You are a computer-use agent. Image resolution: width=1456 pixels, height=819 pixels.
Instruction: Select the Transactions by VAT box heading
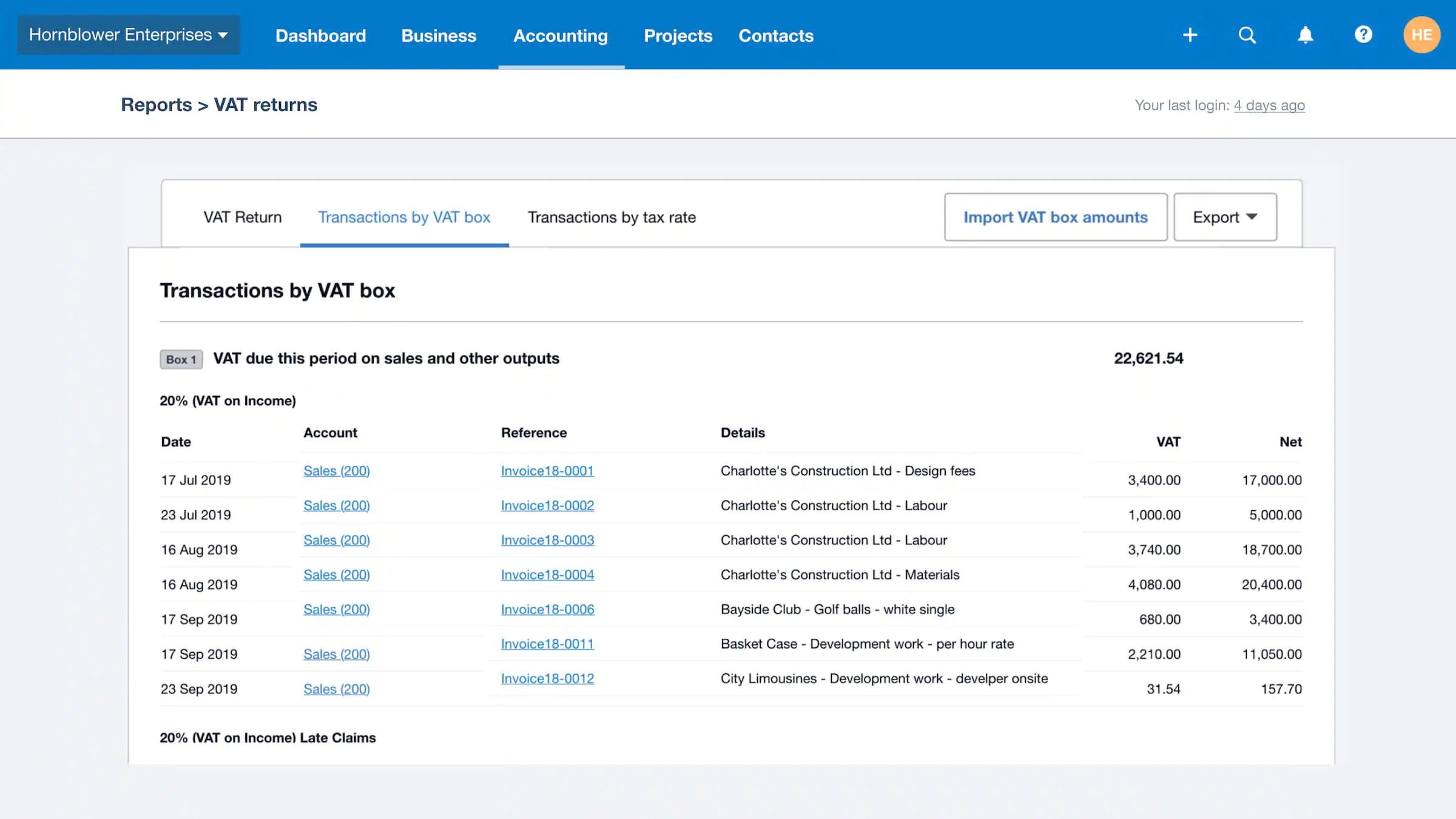(277, 290)
